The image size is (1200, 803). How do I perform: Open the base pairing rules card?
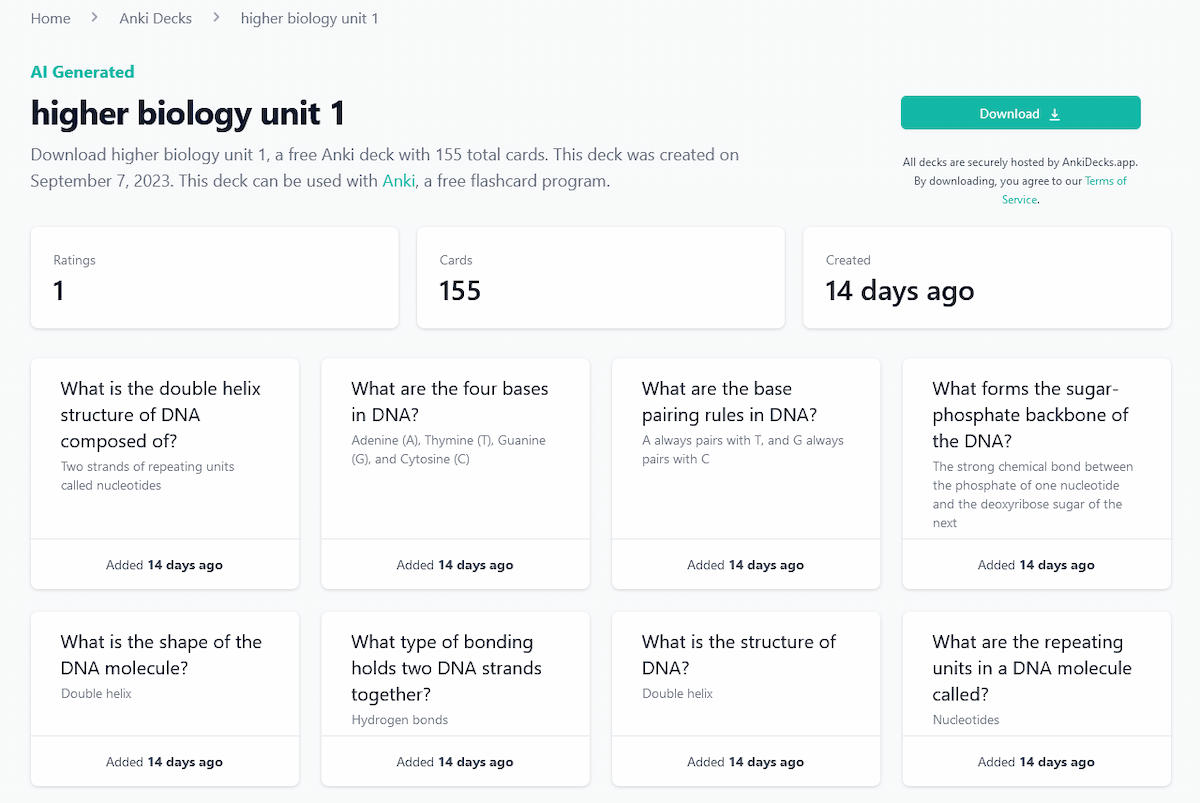tap(746, 473)
